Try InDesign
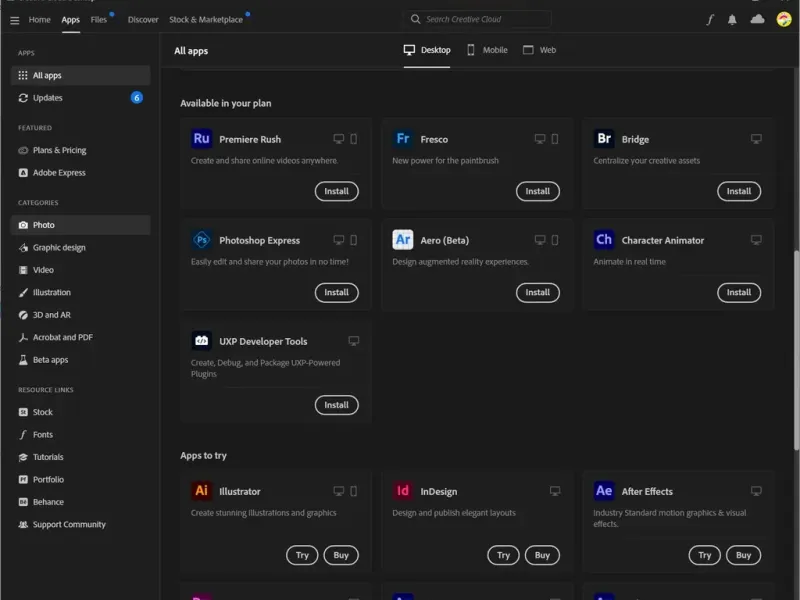 pyautogui.click(x=503, y=555)
